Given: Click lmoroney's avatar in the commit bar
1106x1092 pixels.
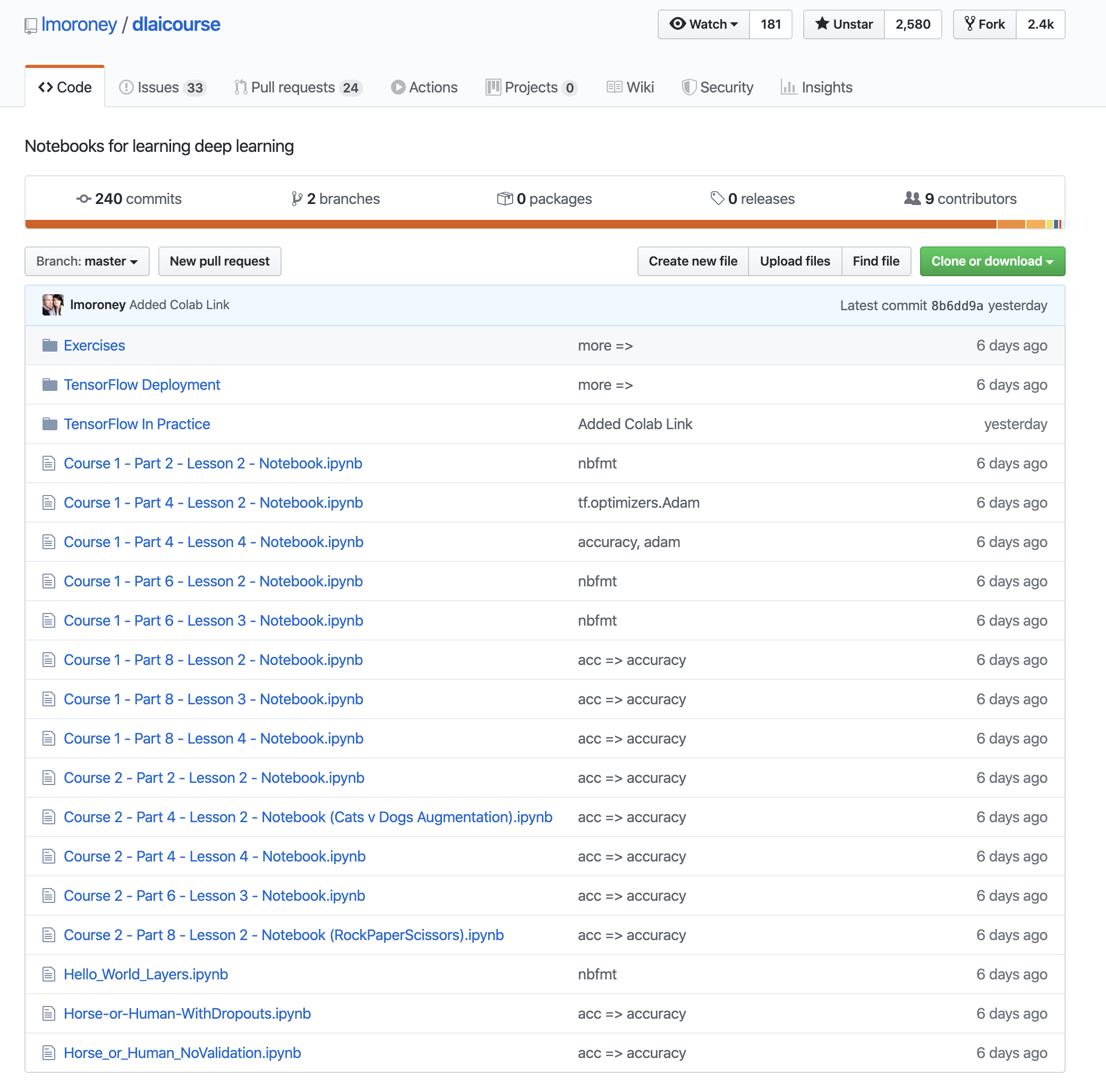Looking at the screenshot, I should point(53,304).
